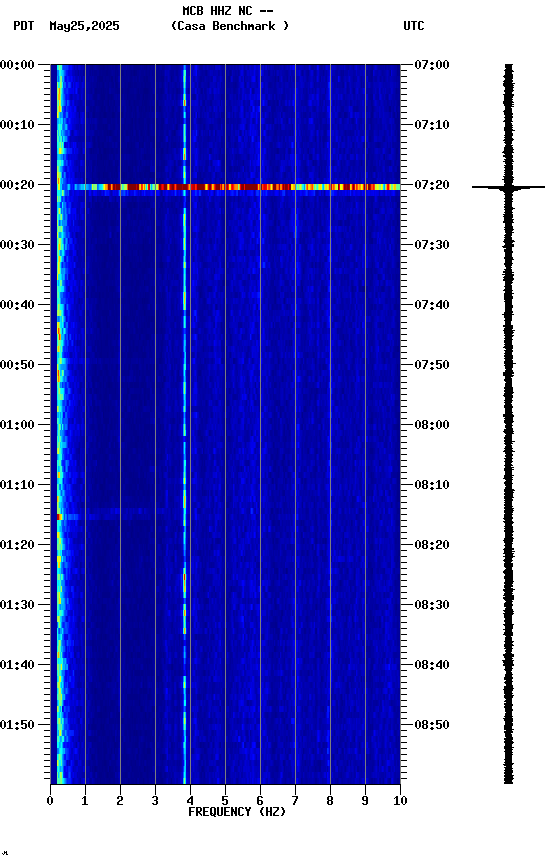
Task: Click the UTC time label 07:00
Action: (431, 65)
